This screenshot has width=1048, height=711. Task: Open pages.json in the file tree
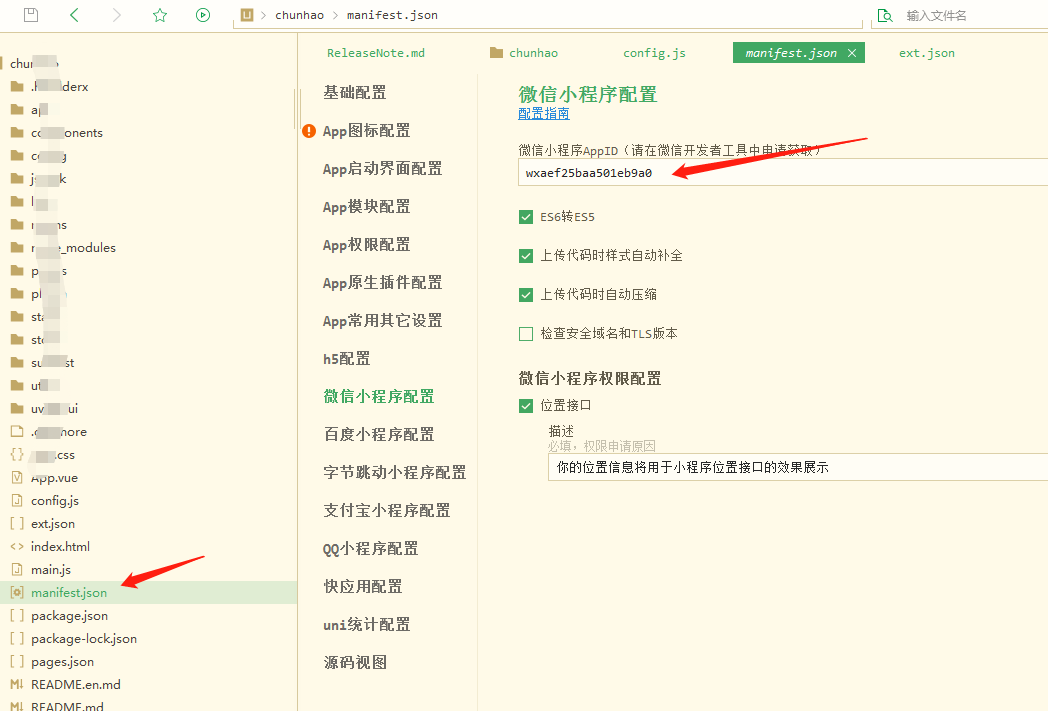tap(62, 662)
